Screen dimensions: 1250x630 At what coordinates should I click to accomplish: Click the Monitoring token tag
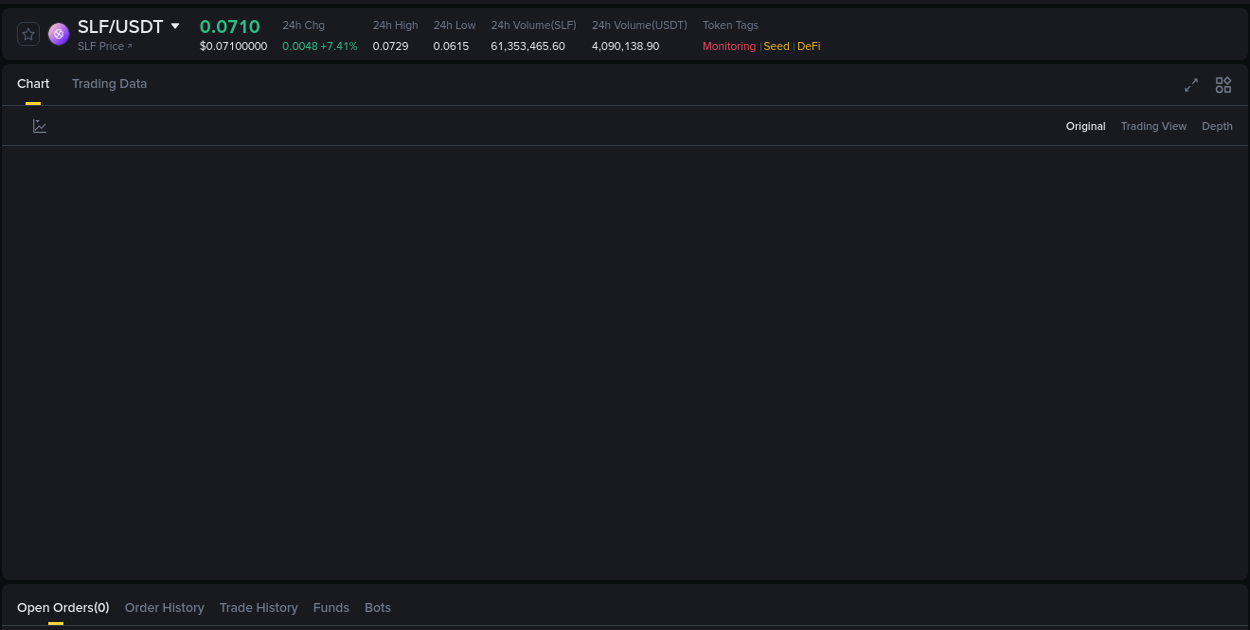(729, 46)
